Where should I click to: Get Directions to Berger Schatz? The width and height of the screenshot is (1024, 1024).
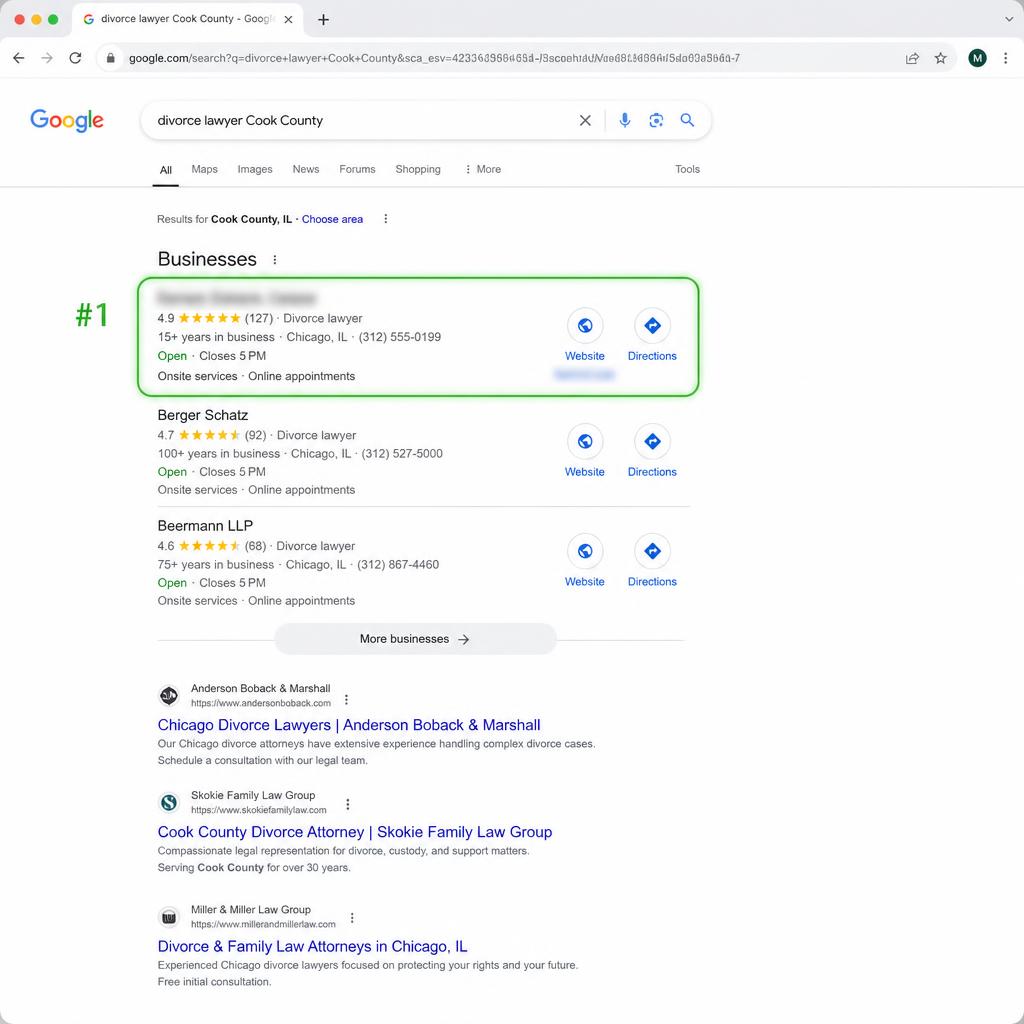pos(652,451)
